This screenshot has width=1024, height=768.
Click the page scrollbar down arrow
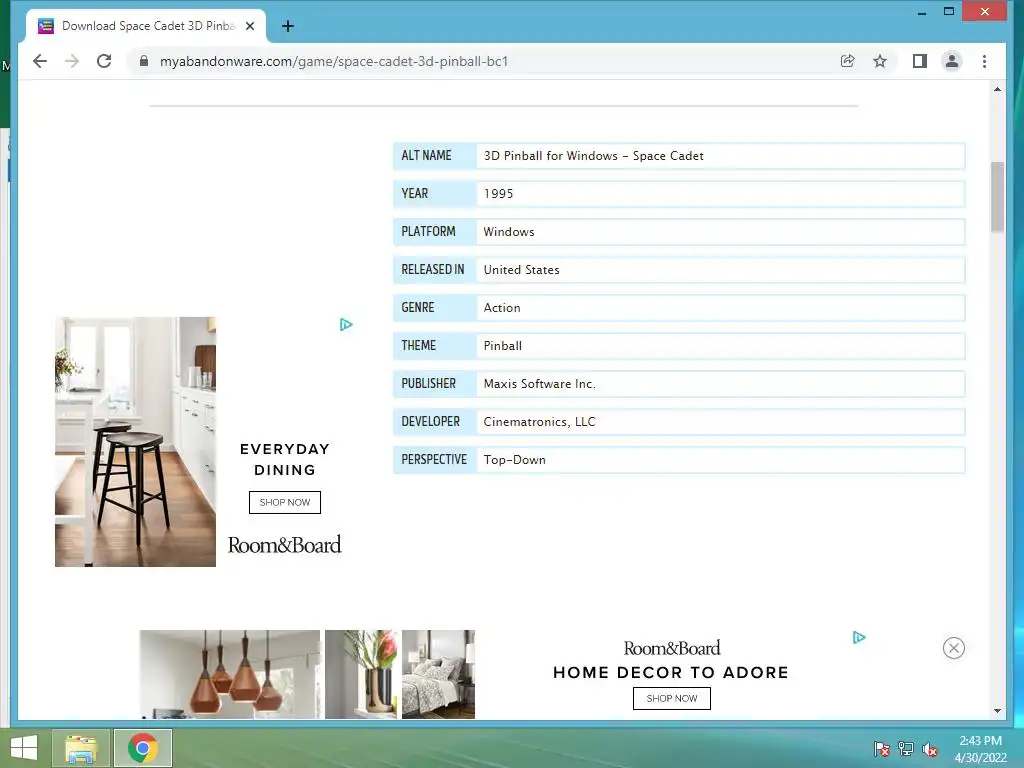click(997, 711)
